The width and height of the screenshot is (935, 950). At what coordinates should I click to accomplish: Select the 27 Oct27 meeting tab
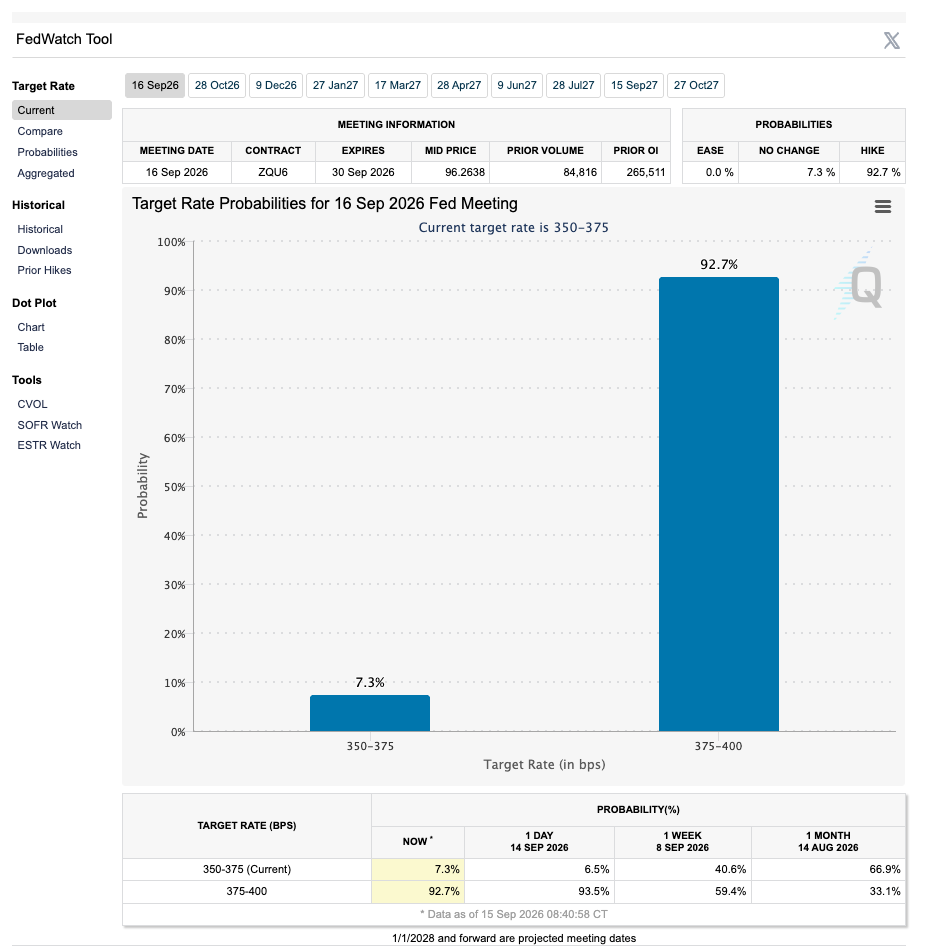[696, 85]
